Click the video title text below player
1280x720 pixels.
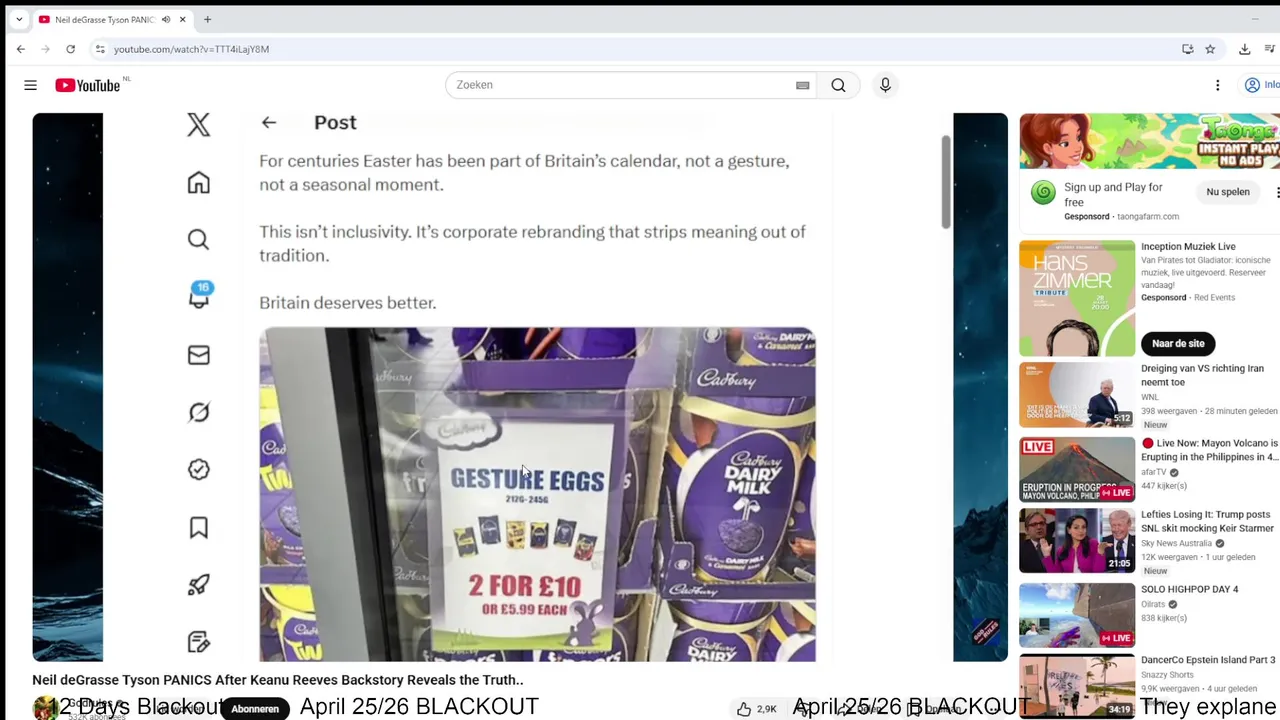coord(278,680)
